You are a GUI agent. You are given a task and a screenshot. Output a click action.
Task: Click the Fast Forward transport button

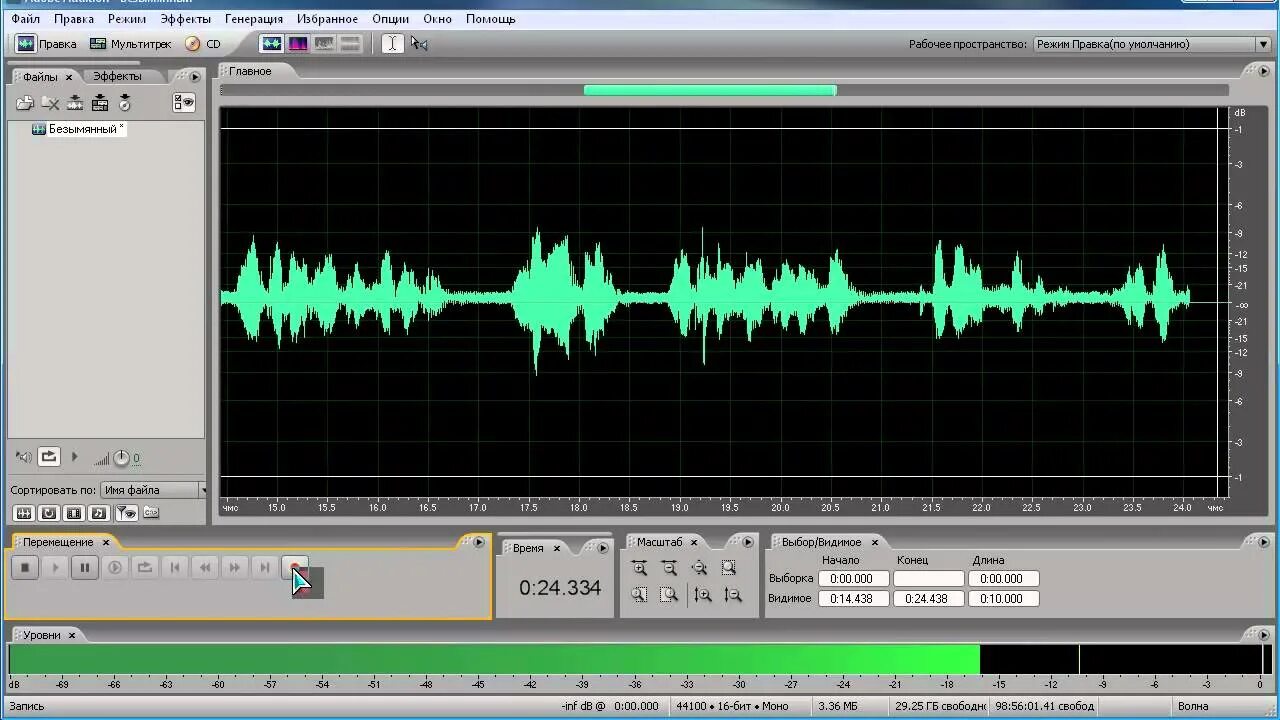(x=235, y=568)
